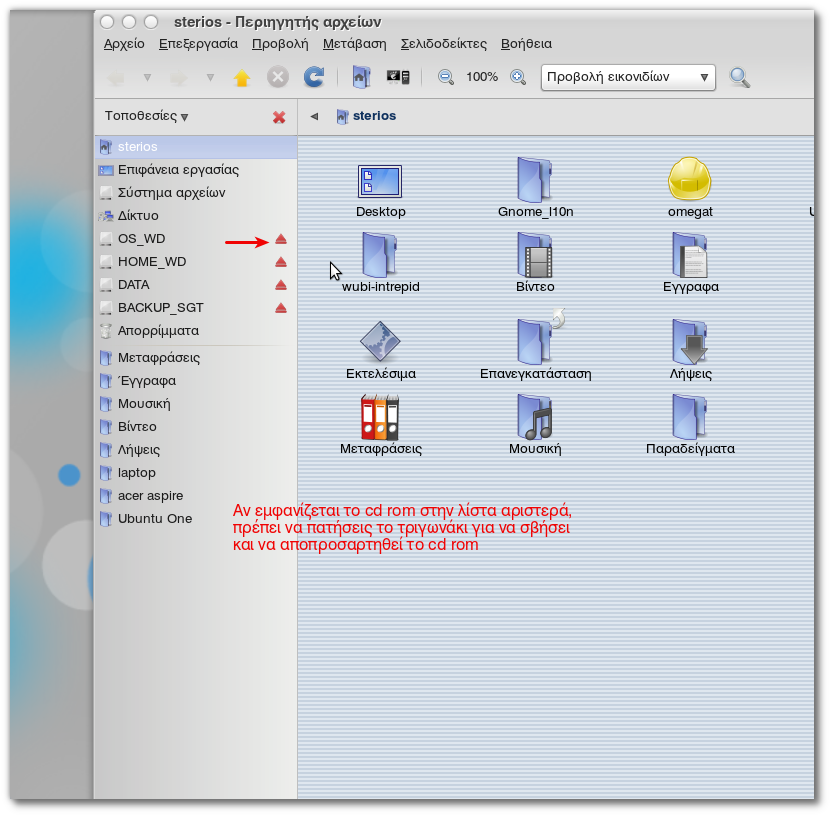Click the Reload button in toolbar

point(313,77)
